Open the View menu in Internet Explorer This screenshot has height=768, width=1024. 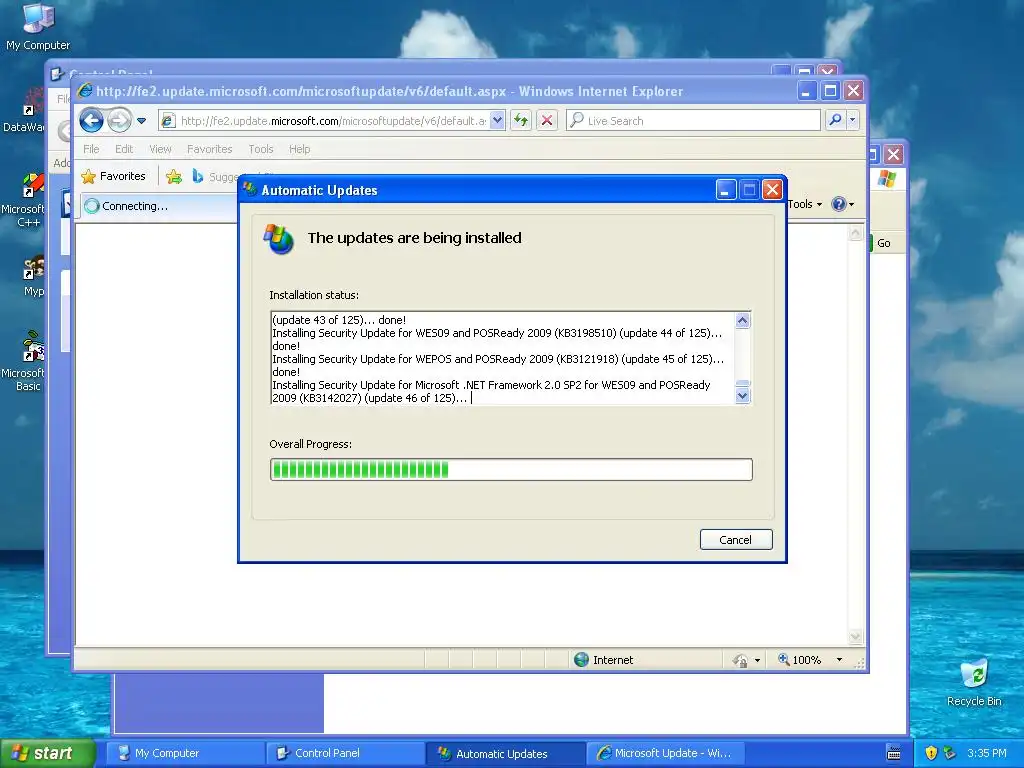[160, 149]
